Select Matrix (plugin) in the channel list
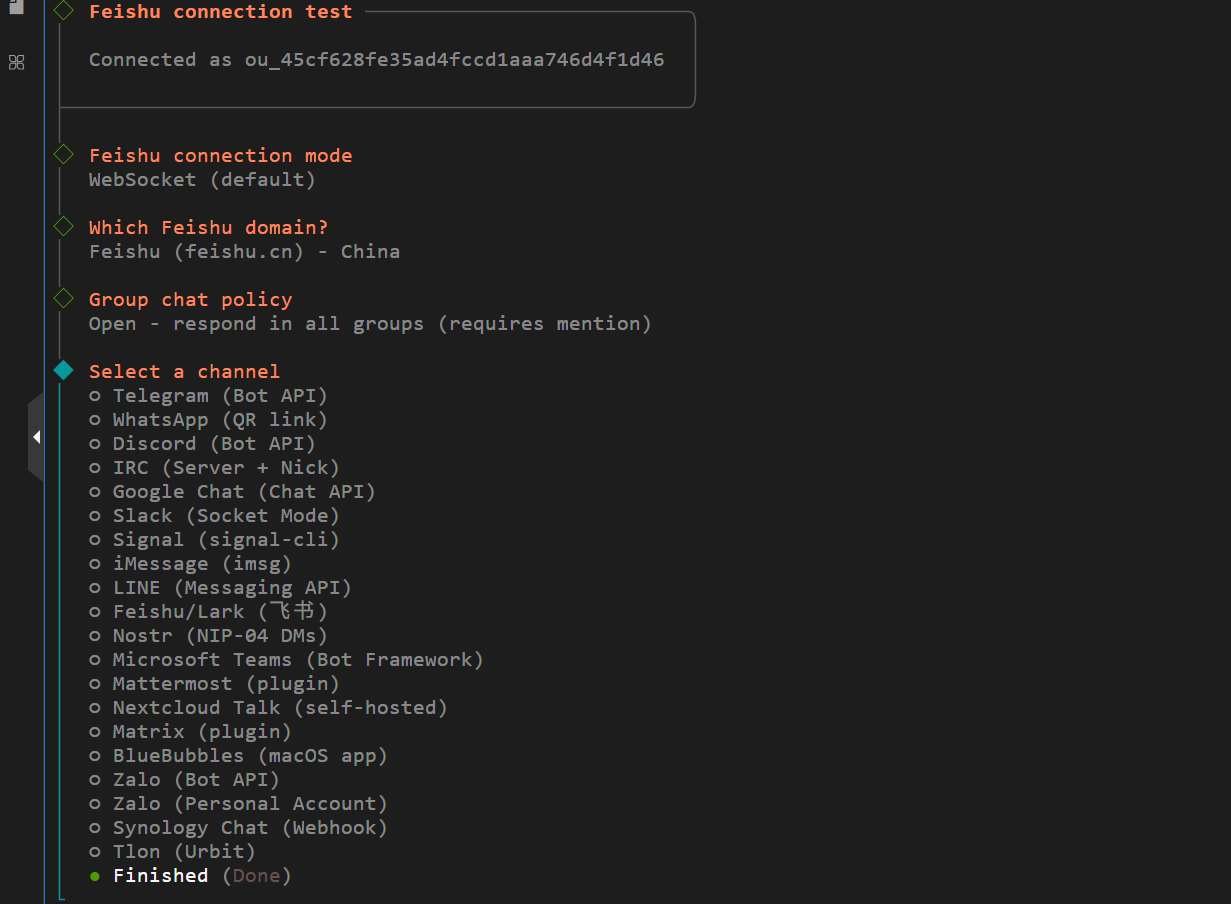 coord(201,732)
